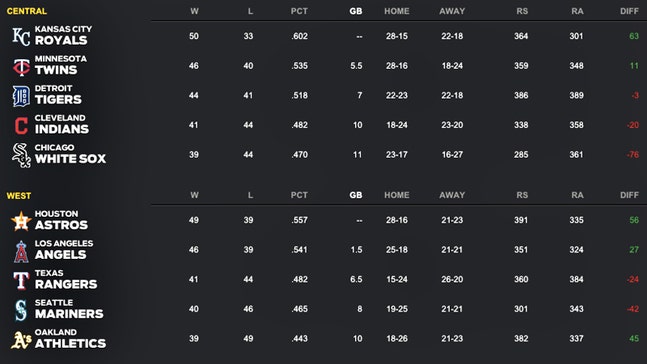Image resolution: width=647 pixels, height=364 pixels.
Task: Select the Cleveland Indians logo
Action: (21, 126)
